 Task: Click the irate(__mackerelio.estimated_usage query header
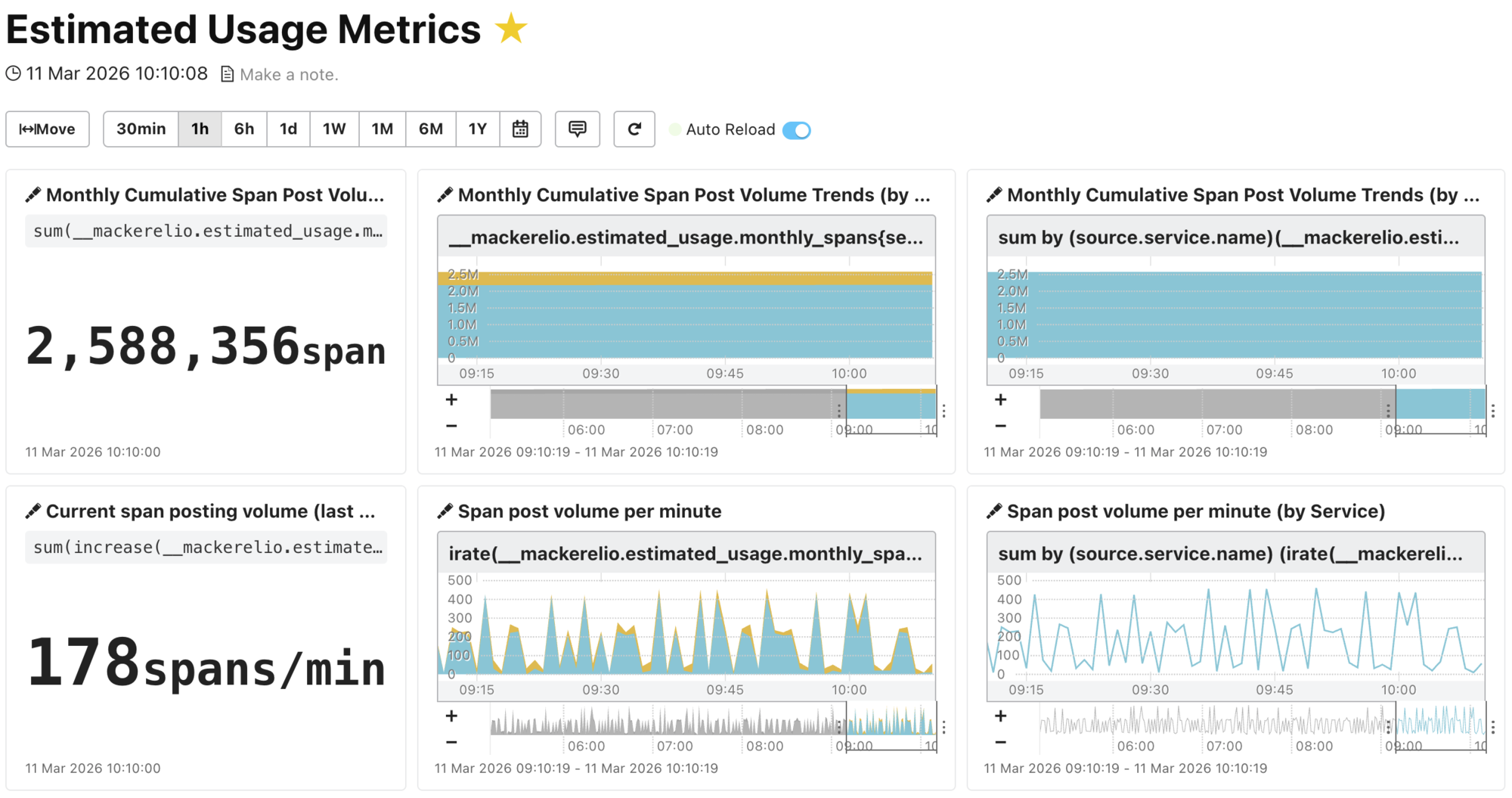(686, 554)
